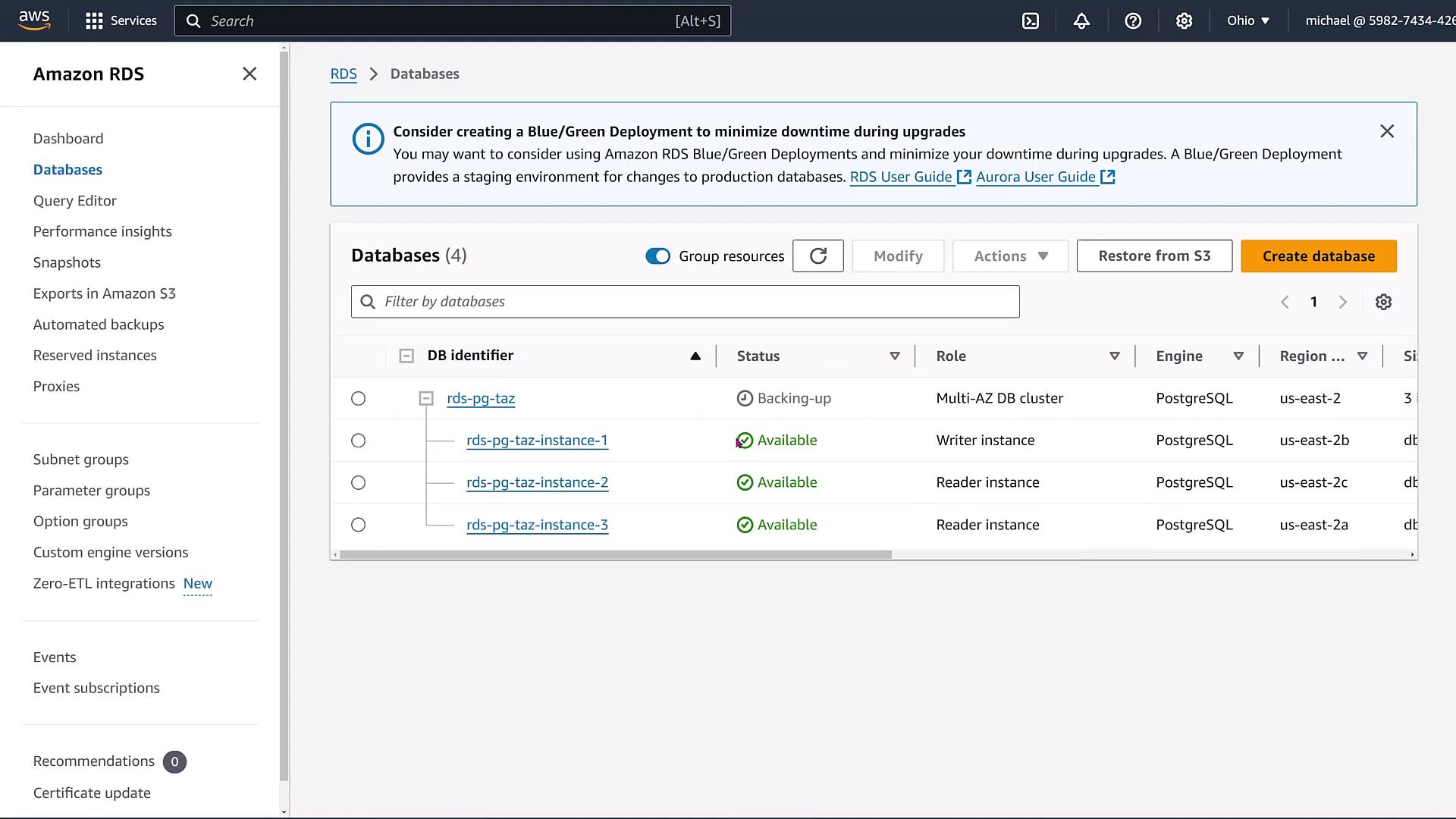
Task: Select radio button for rds-pg-taz cluster
Action: [x=359, y=399]
